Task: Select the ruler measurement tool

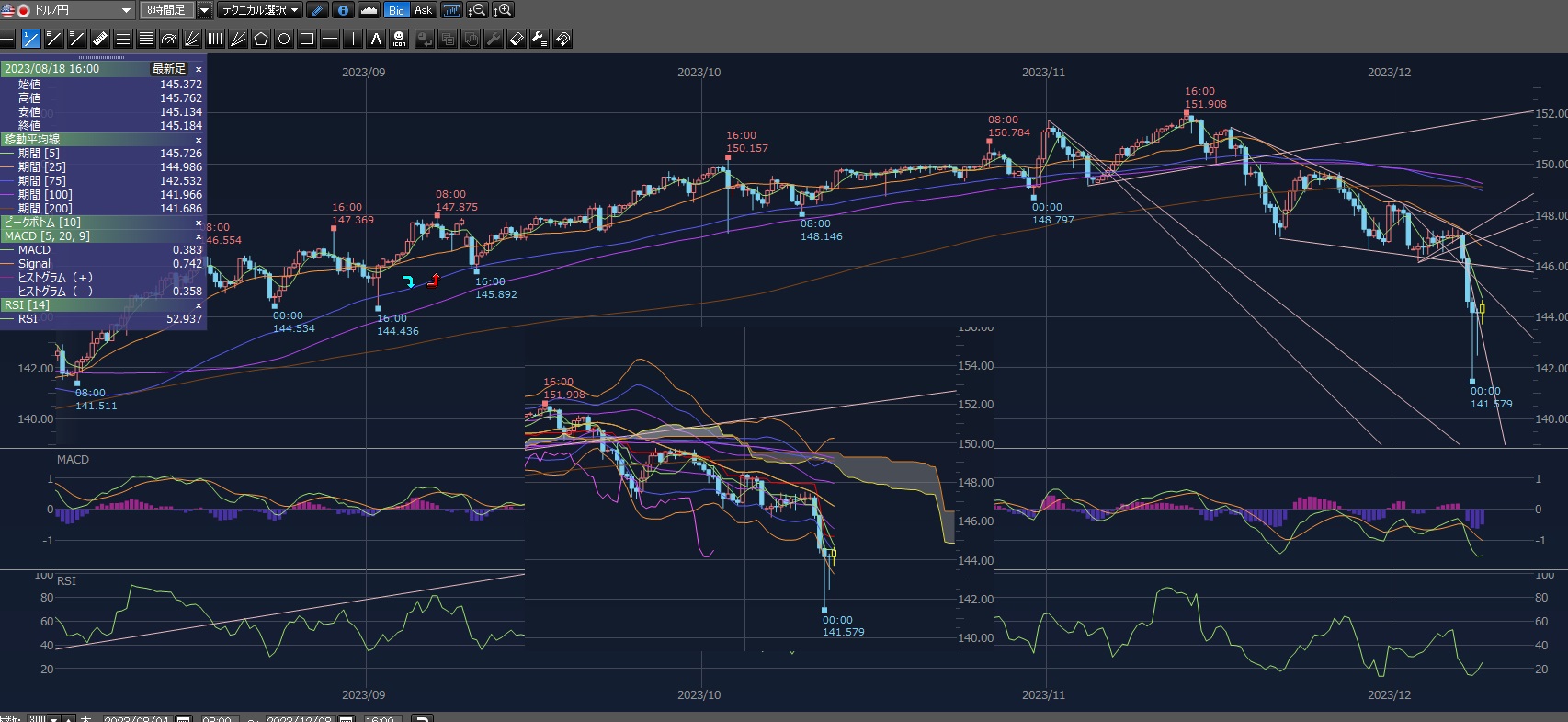Action: pyautogui.click(x=100, y=39)
